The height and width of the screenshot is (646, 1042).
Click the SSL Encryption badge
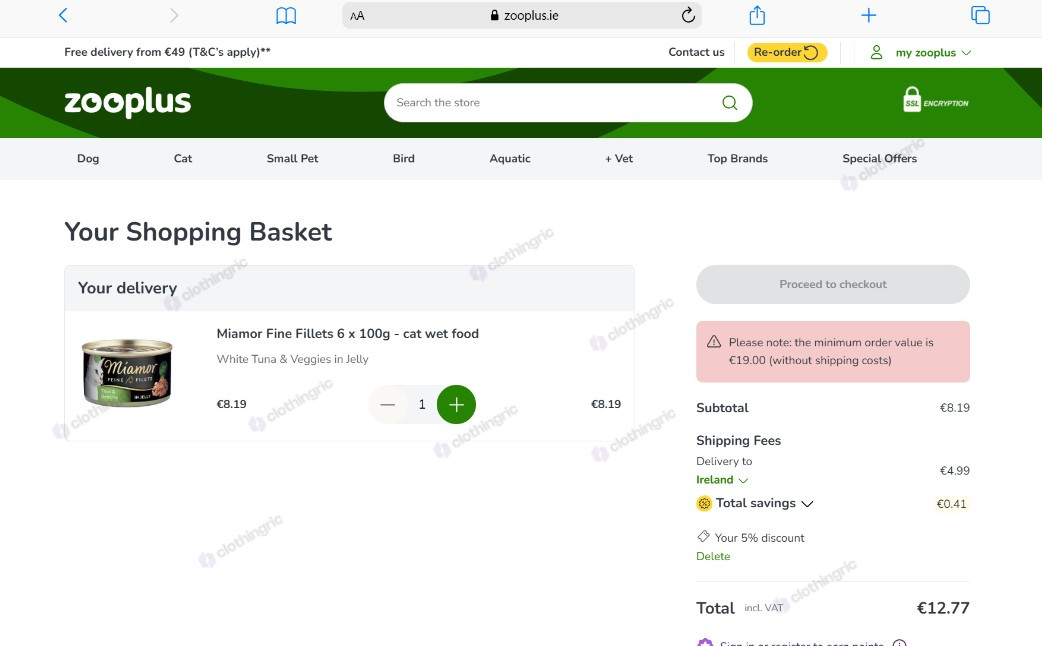coord(936,100)
